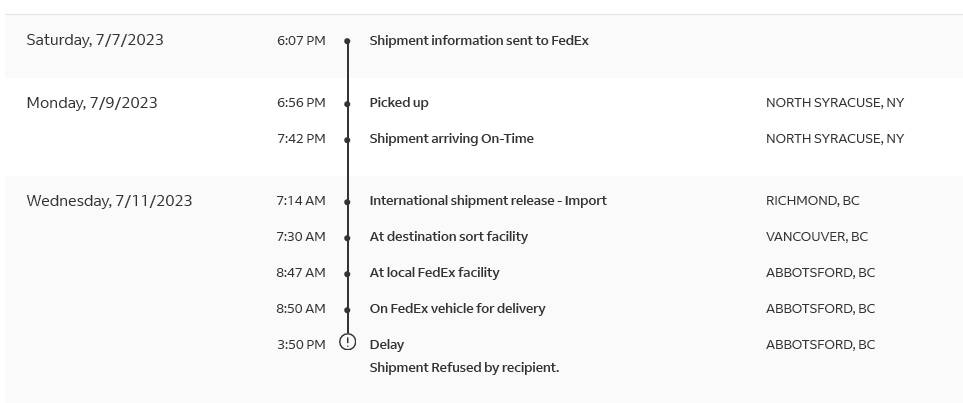Click the Picked up timeline dot

tap(347, 103)
